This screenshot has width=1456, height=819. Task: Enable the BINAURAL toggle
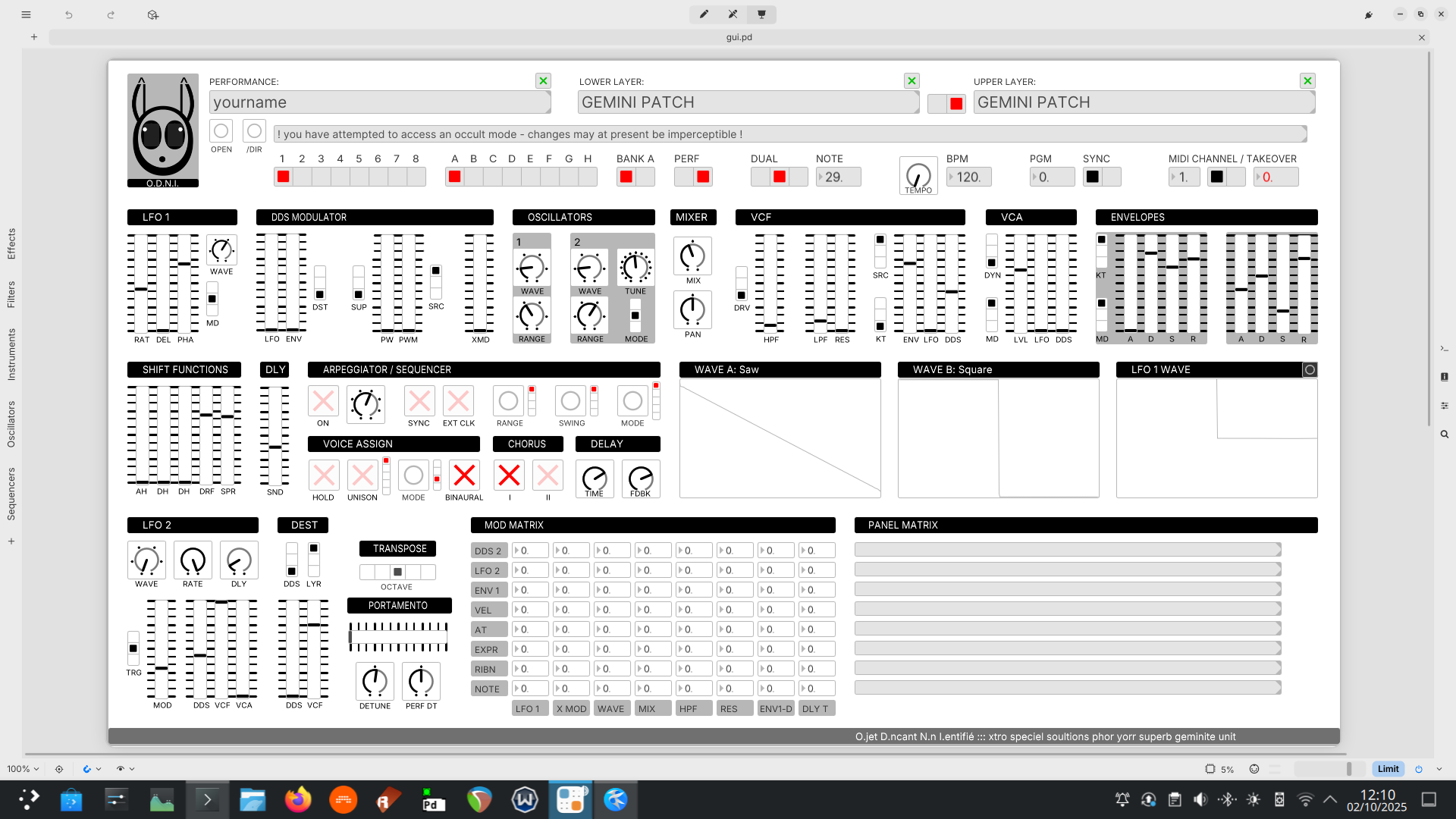[x=464, y=475]
